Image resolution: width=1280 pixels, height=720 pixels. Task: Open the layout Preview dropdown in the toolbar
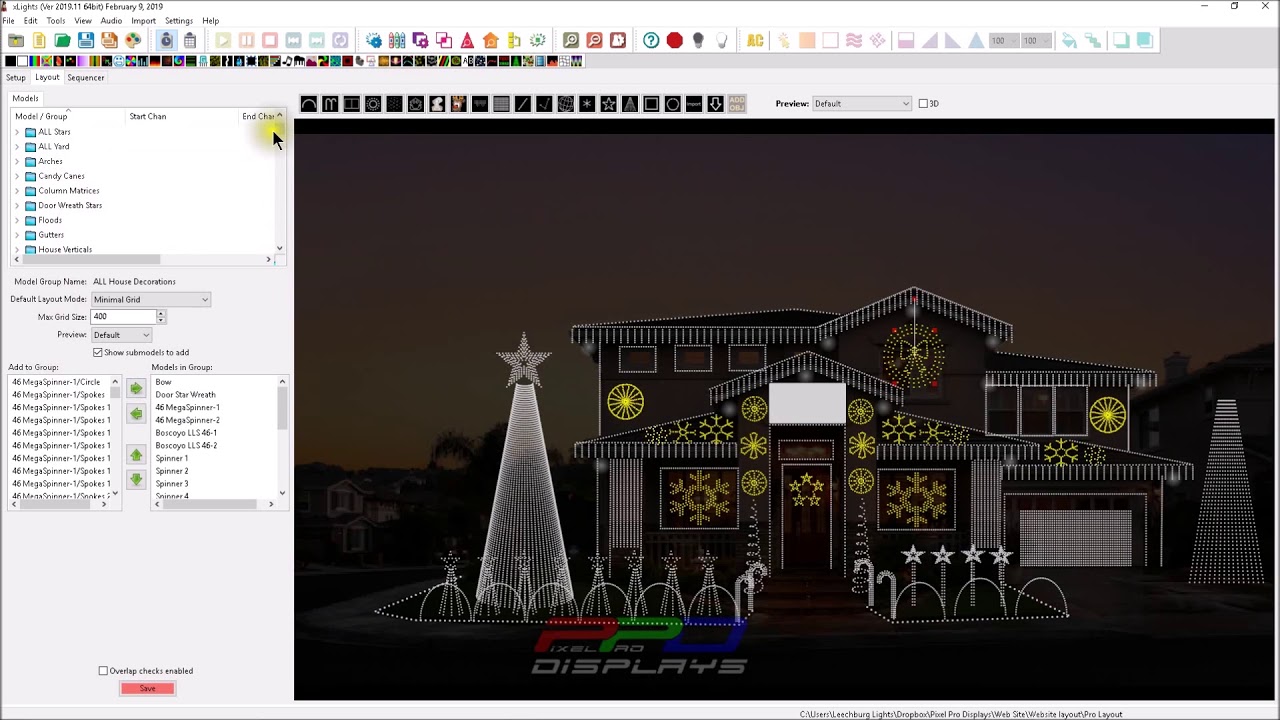pyautogui.click(x=862, y=104)
